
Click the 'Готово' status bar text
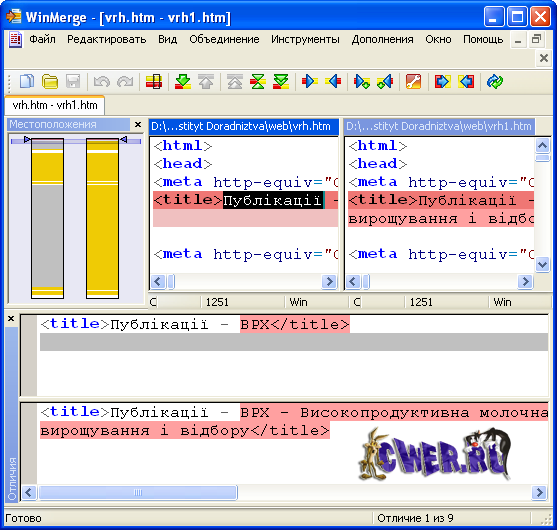[23, 518]
